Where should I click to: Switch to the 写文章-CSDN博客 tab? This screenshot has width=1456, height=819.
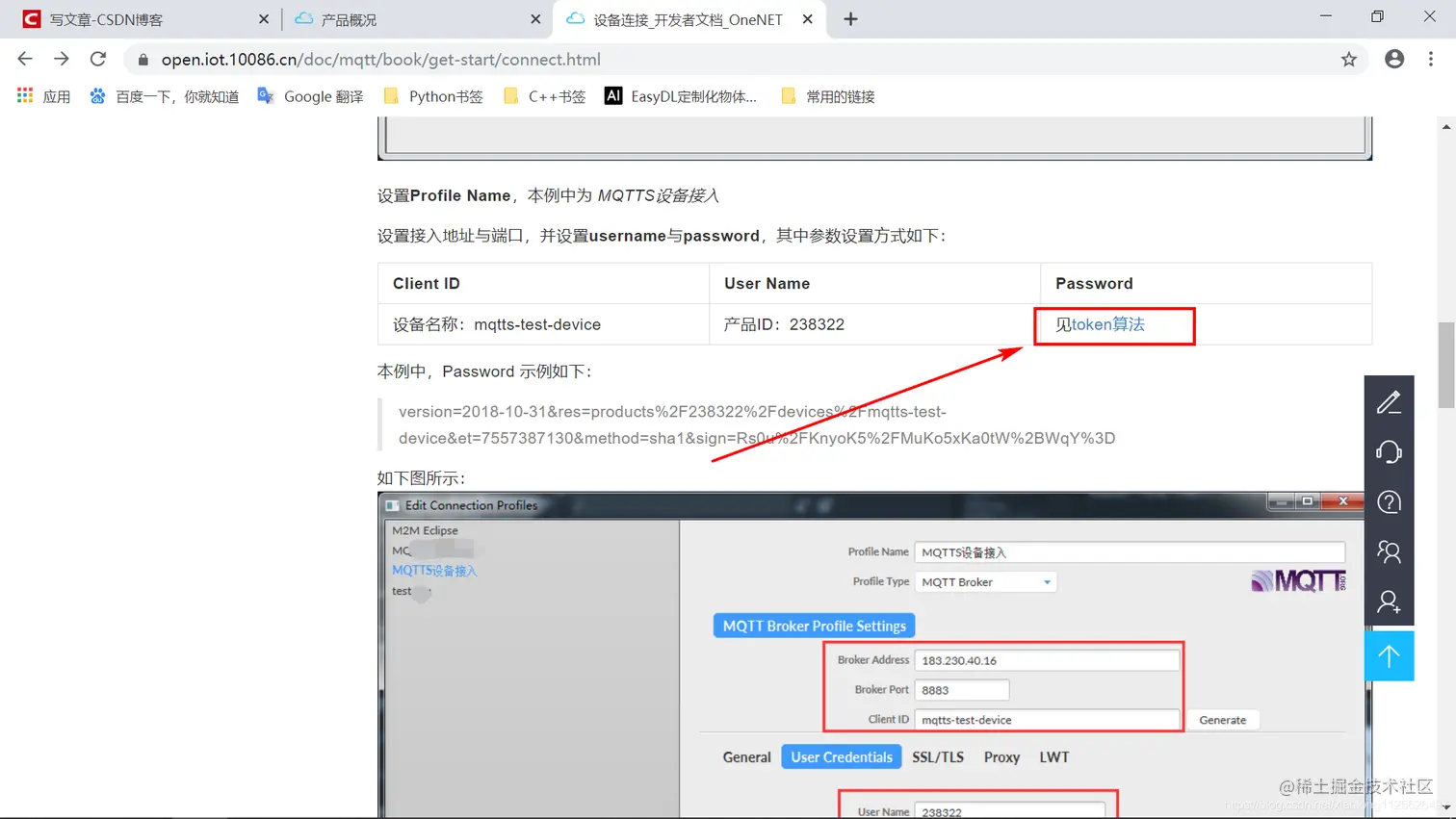click(144, 19)
